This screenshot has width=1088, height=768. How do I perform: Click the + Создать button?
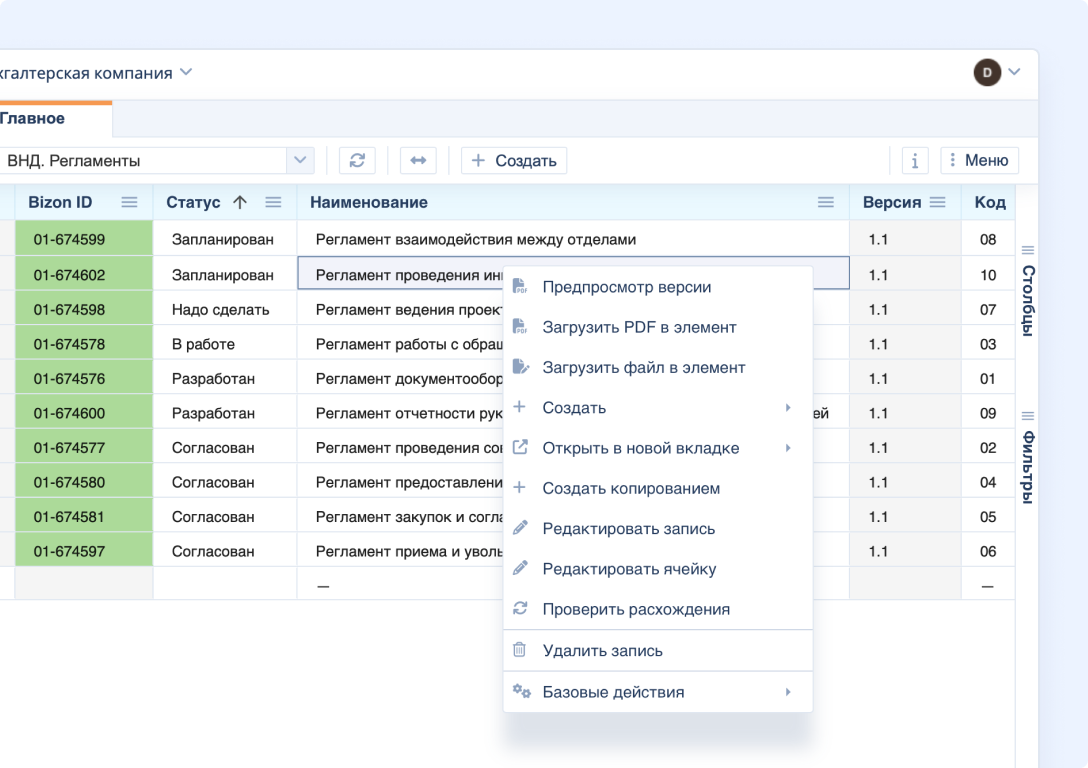click(x=513, y=160)
